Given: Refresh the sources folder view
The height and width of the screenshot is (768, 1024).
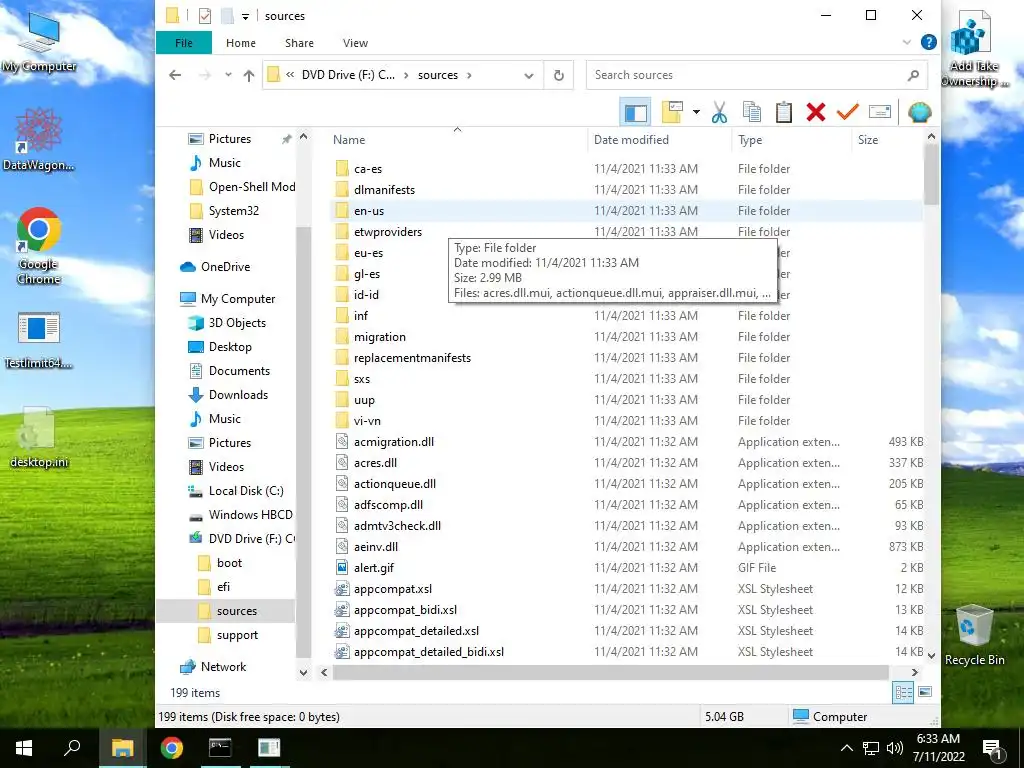Looking at the screenshot, I should coord(558,75).
